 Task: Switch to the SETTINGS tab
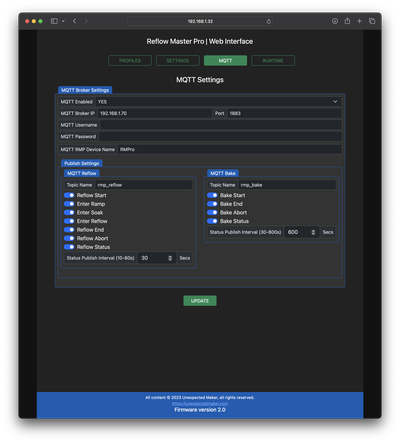tap(178, 61)
